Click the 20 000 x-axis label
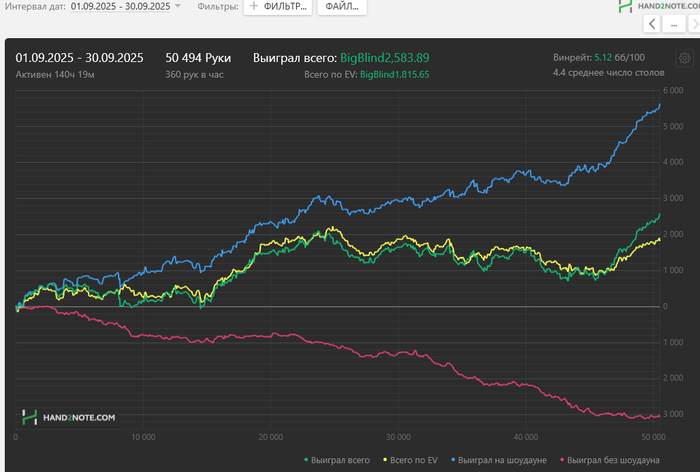 271,437
